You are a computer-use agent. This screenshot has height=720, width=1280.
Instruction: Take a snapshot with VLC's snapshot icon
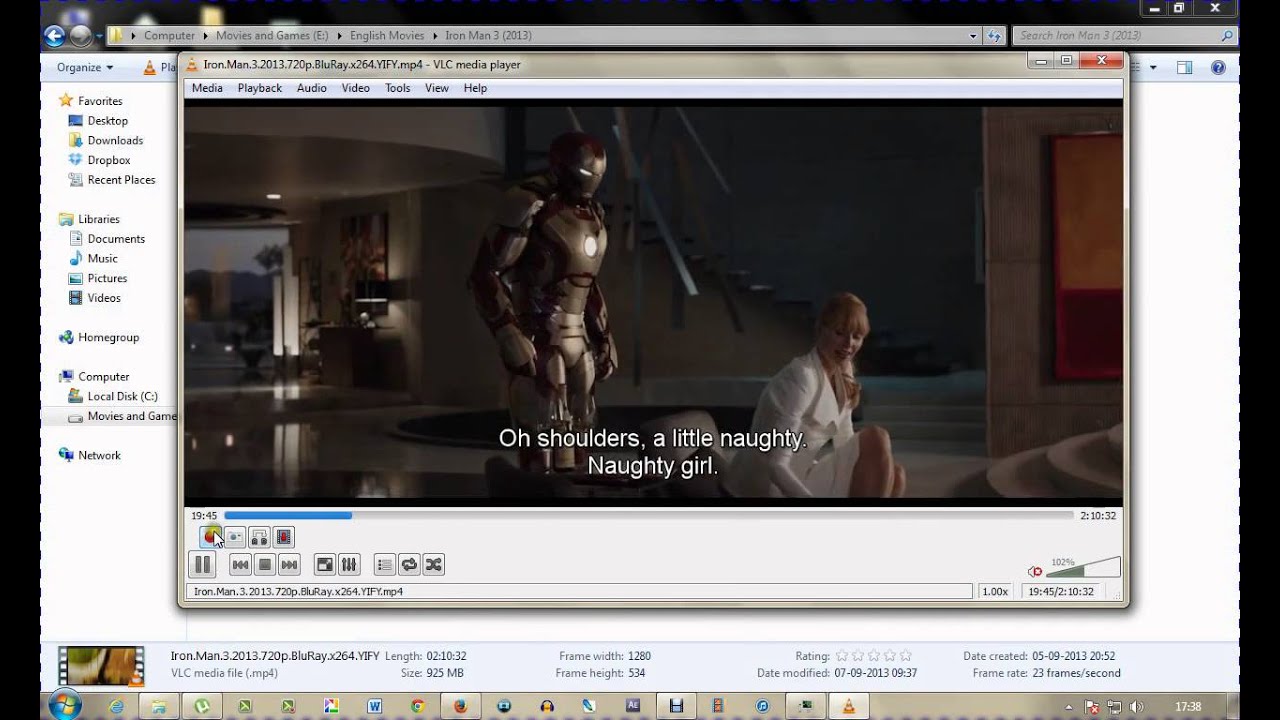coord(235,537)
